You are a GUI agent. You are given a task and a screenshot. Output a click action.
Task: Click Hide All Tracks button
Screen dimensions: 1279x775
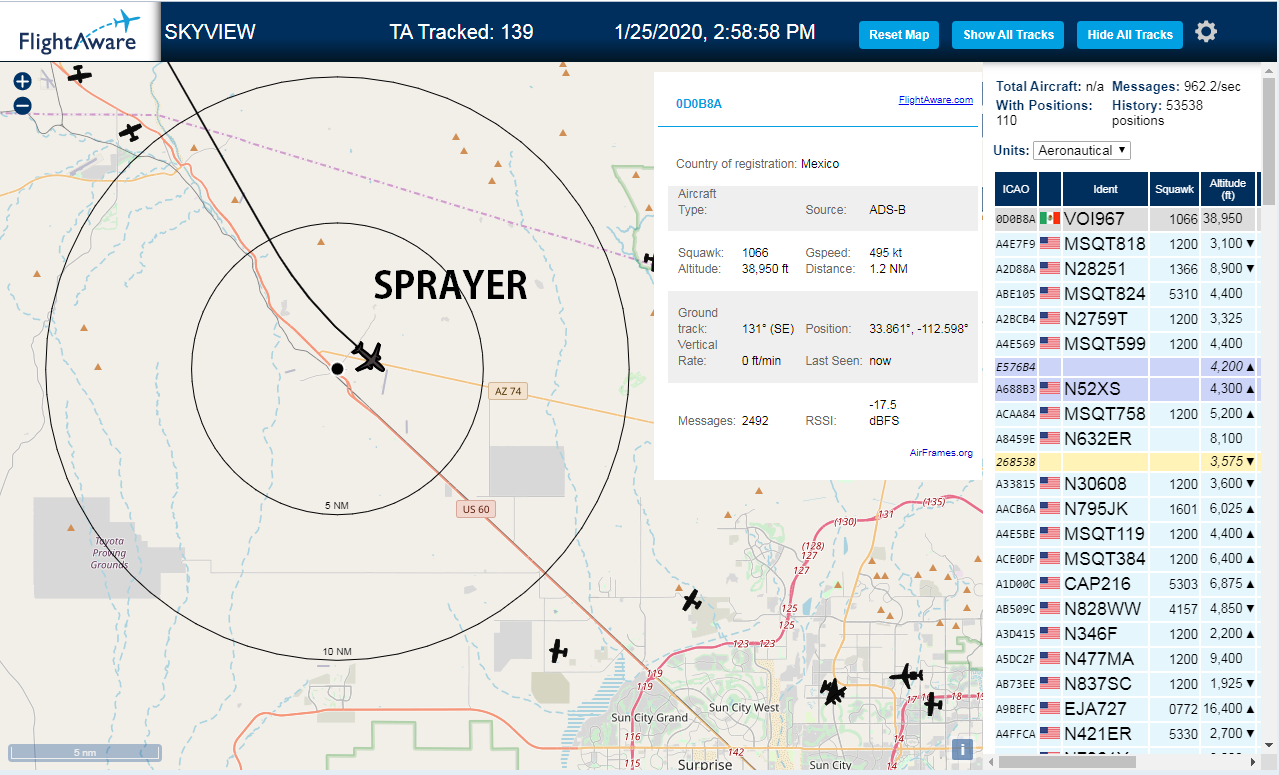coord(1130,34)
